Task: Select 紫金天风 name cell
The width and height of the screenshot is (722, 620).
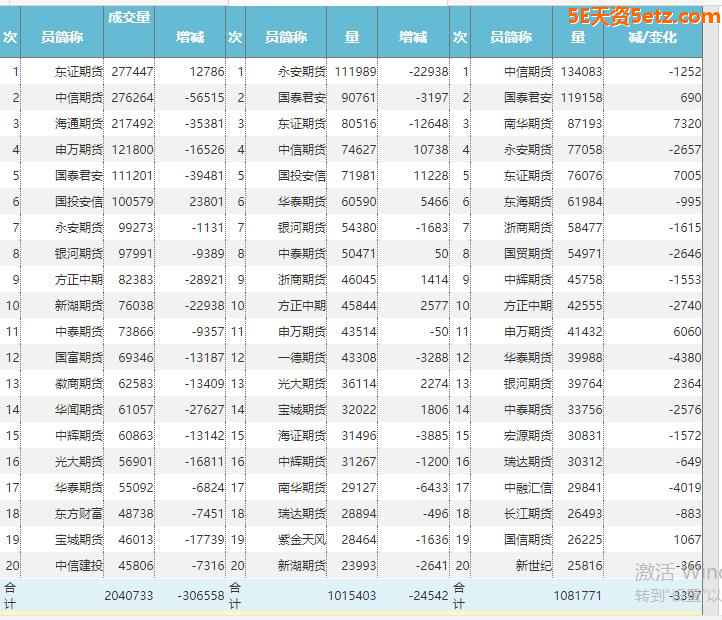Action: (302, 539)
